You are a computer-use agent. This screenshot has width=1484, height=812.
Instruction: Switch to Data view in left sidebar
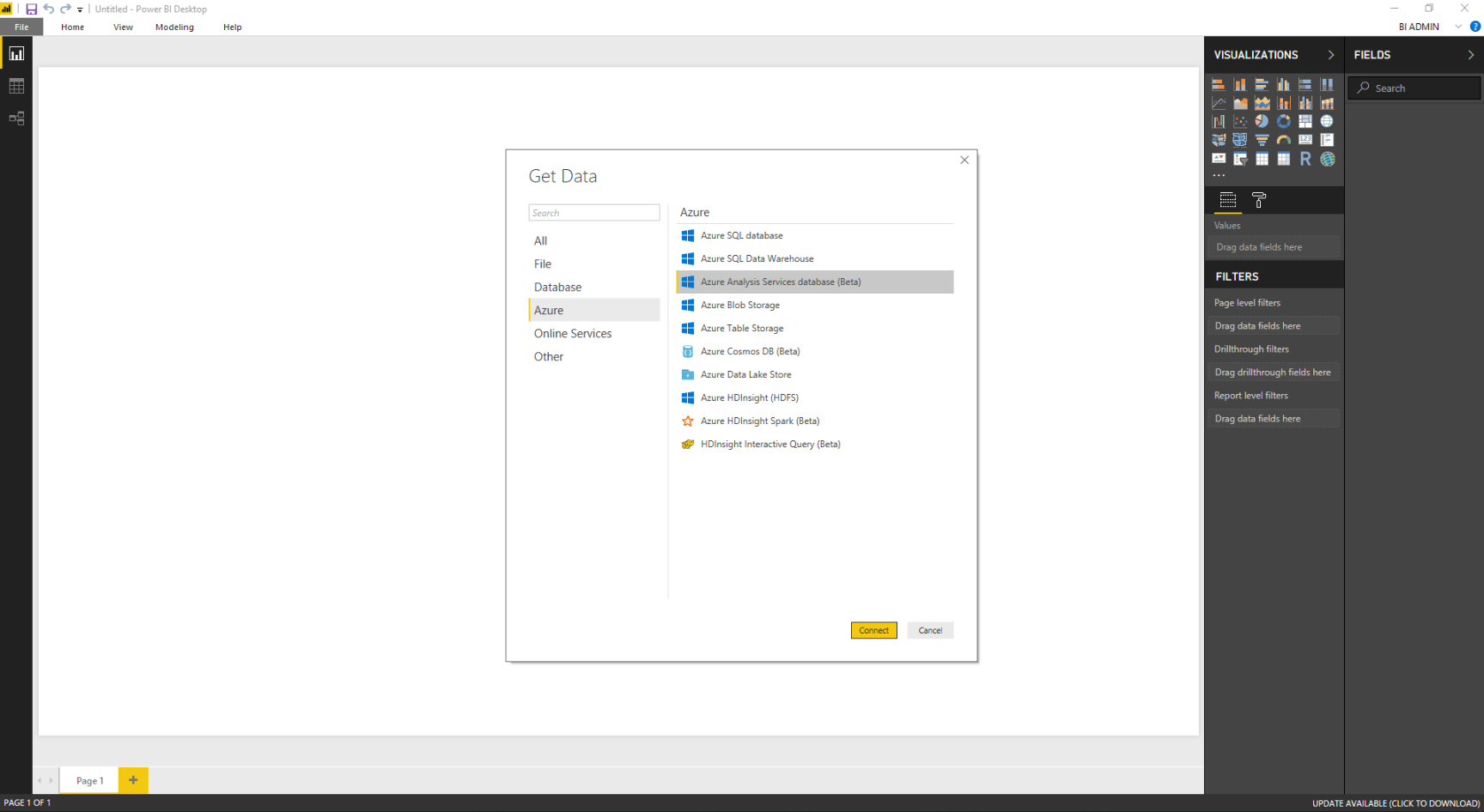pyautogui.click(x=16, y=86)
